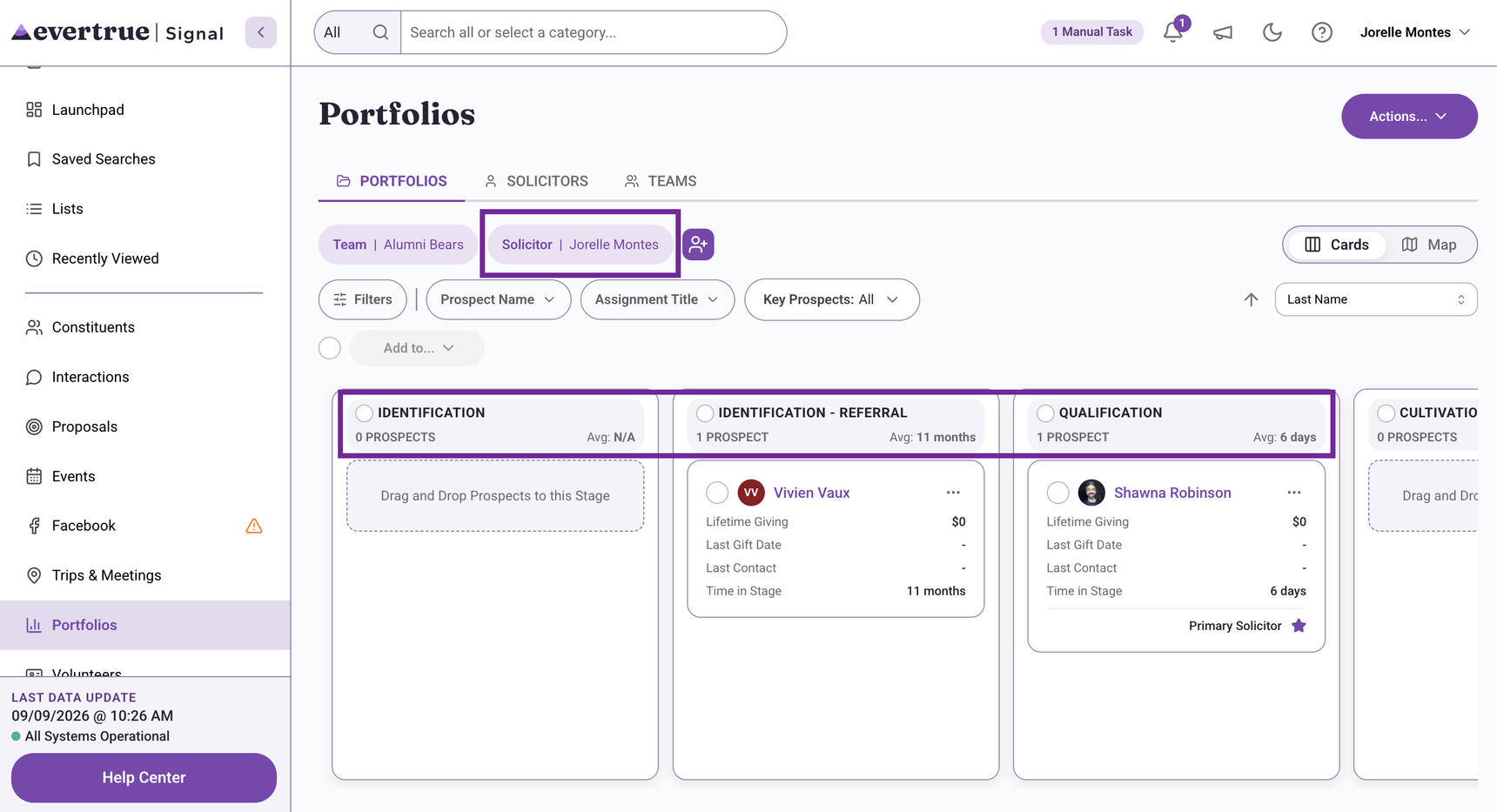Open the notifications bell

[x=1172, y=32]
